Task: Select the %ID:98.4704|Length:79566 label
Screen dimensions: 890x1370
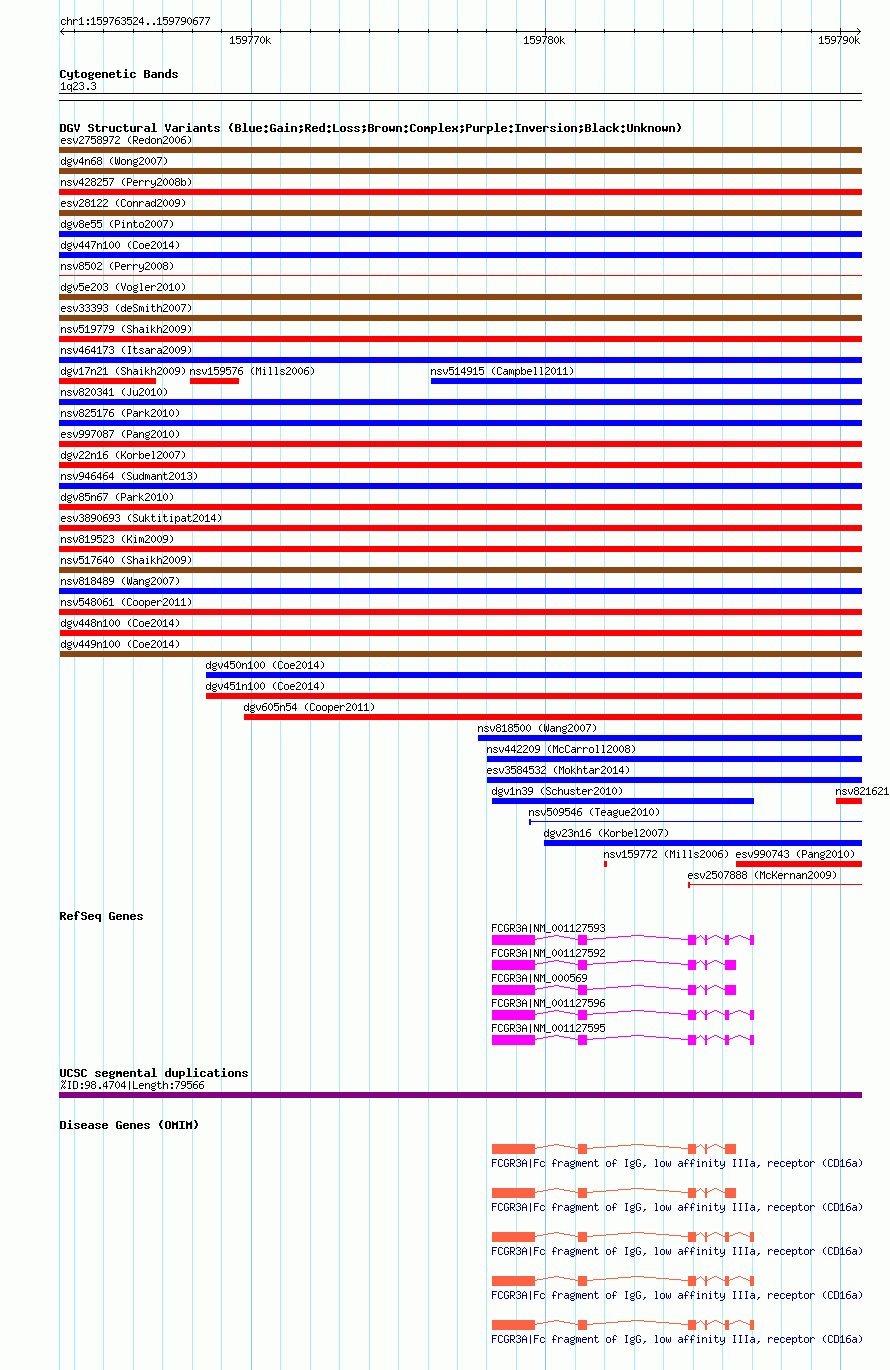Action: 132,1085
